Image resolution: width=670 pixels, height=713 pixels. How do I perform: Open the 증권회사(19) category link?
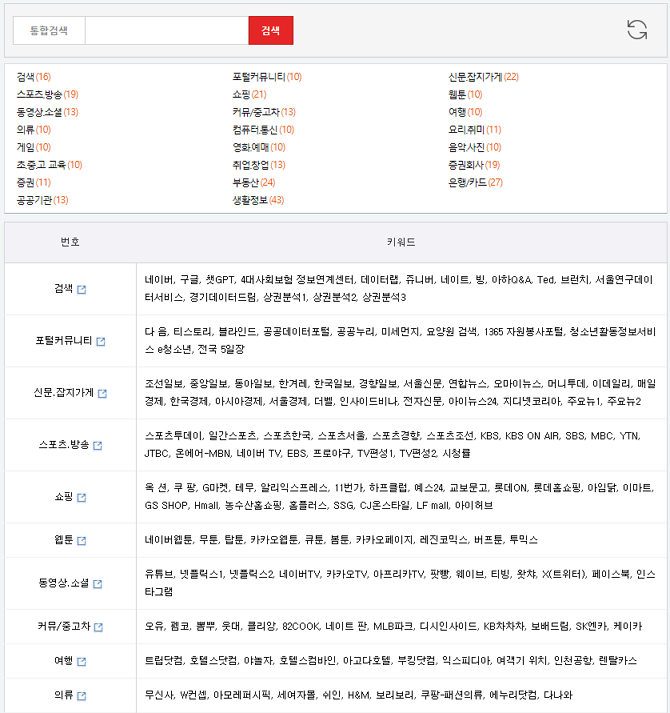coord(474,165)
